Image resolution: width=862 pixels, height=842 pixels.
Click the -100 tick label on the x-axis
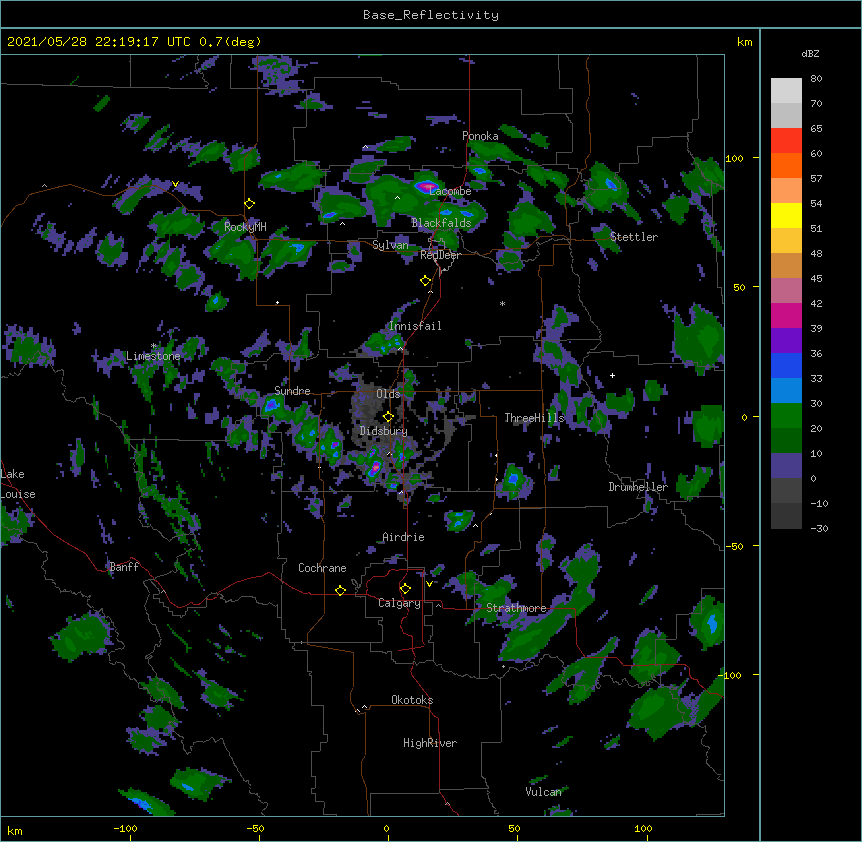pyautogui.click(x=125, y=828)
